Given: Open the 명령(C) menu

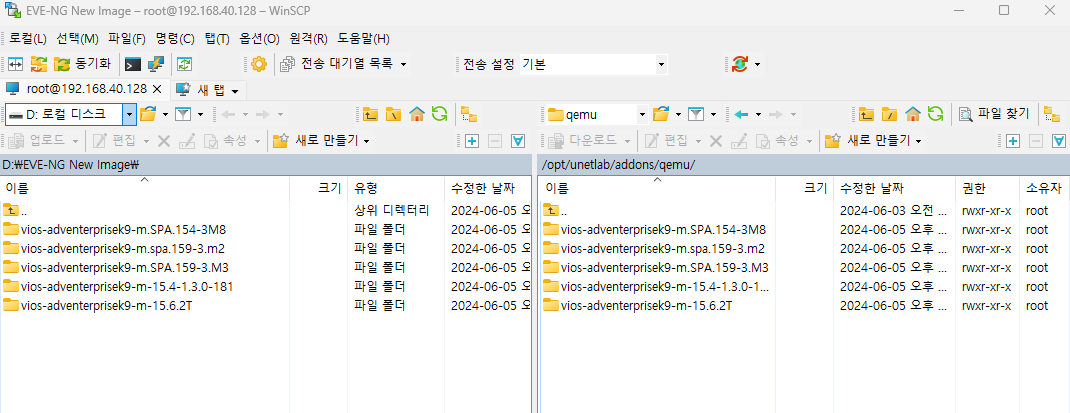Looking at the screenshot, I should point(175,38).
